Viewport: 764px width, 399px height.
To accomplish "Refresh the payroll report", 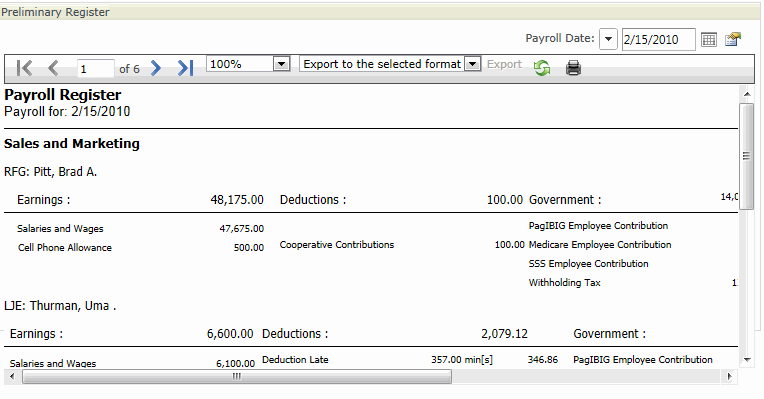I will pos(542,68).
